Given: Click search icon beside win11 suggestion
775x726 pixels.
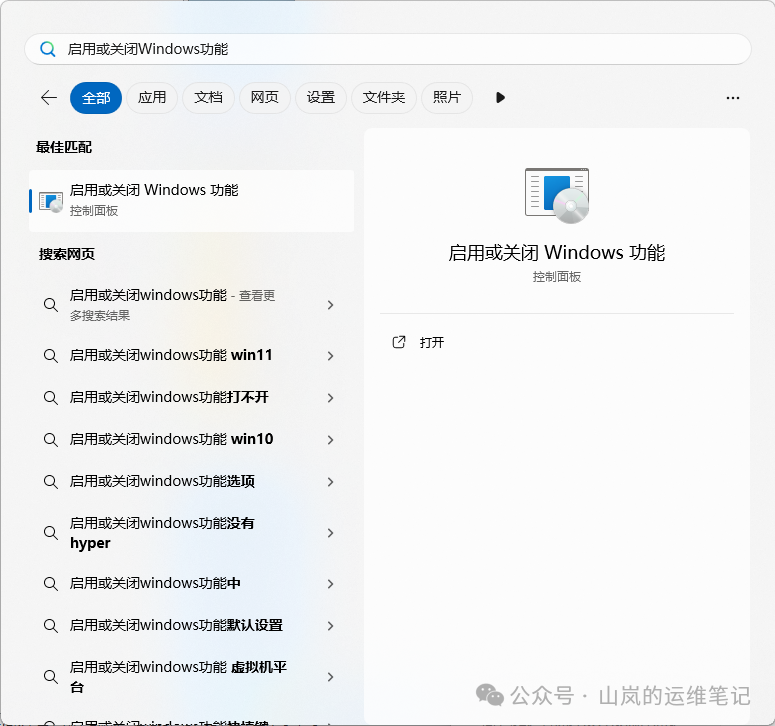Looking at the screenshot, I should point(50,356).
